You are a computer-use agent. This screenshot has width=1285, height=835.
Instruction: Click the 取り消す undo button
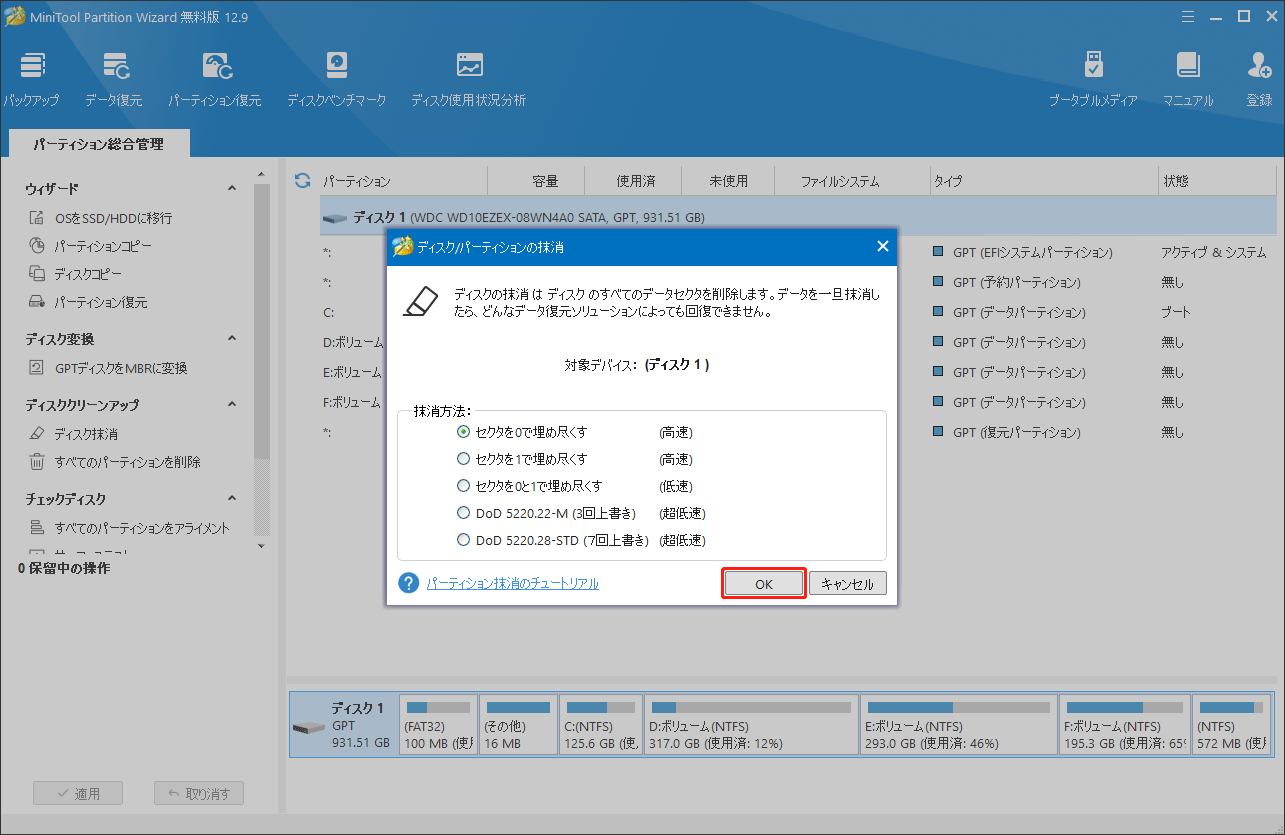[199, 793]
